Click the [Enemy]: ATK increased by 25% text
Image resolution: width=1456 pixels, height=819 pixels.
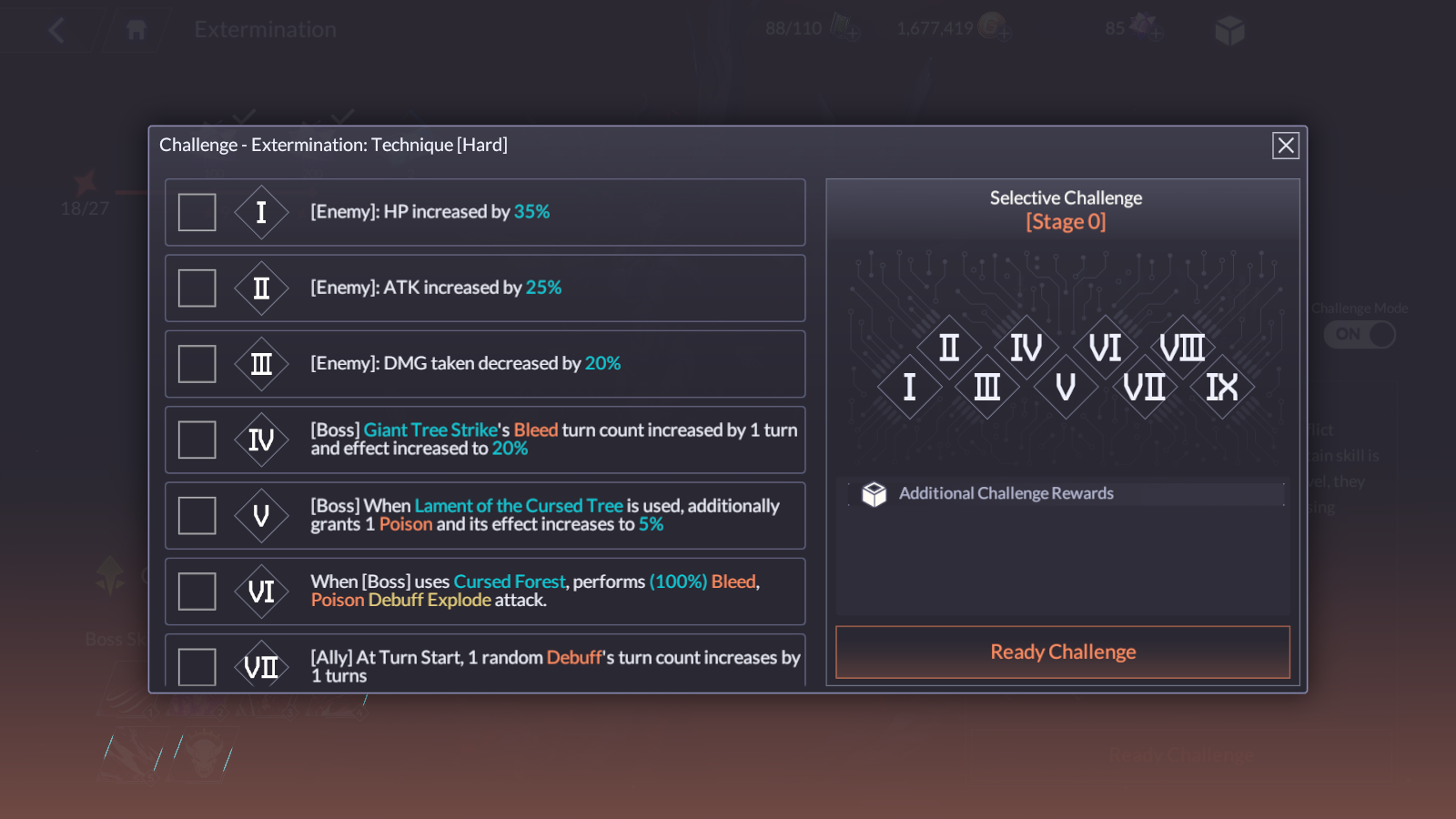436,288
